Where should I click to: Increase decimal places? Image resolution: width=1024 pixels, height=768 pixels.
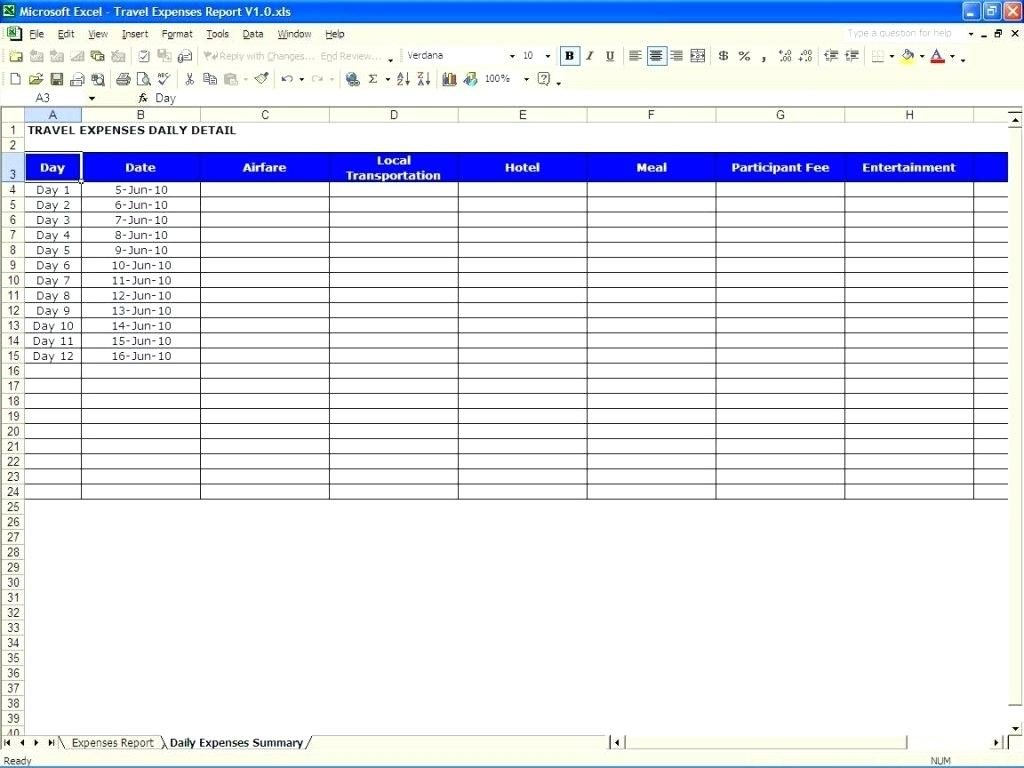785,56
